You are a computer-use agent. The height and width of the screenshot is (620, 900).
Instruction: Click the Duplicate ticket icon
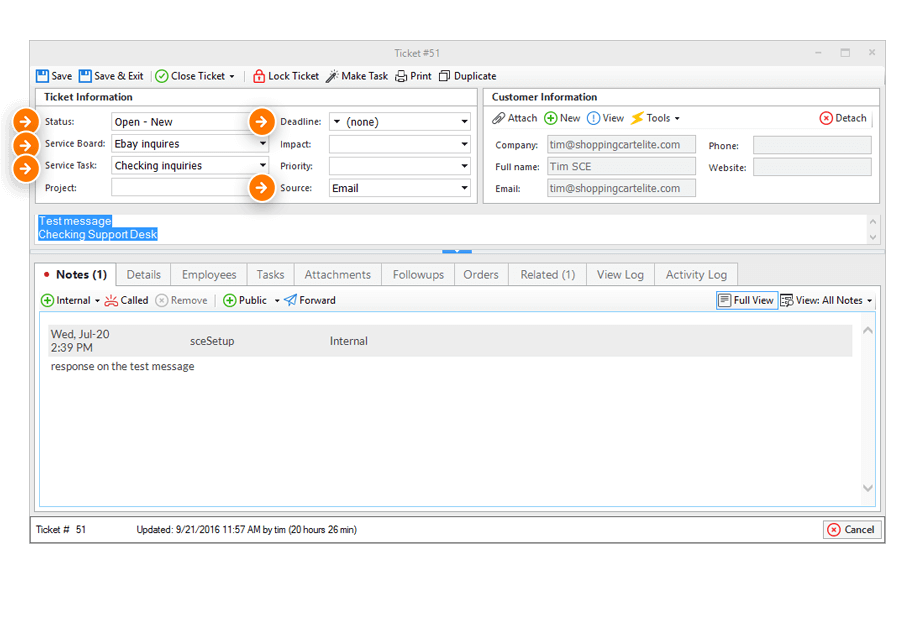444,76
